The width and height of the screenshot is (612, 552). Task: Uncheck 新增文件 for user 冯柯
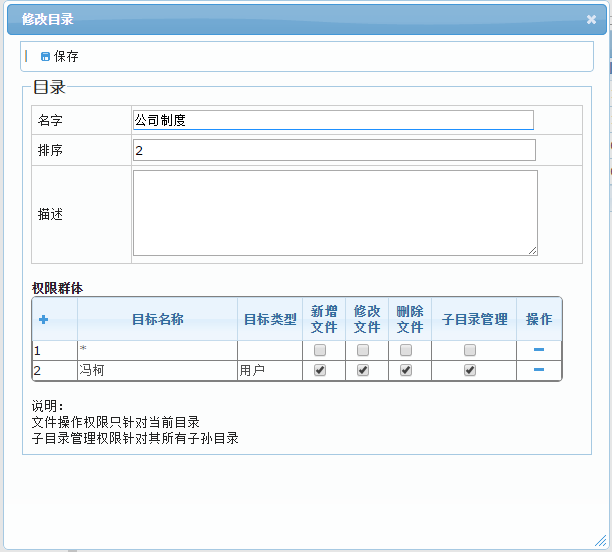[x=320, y=370]
